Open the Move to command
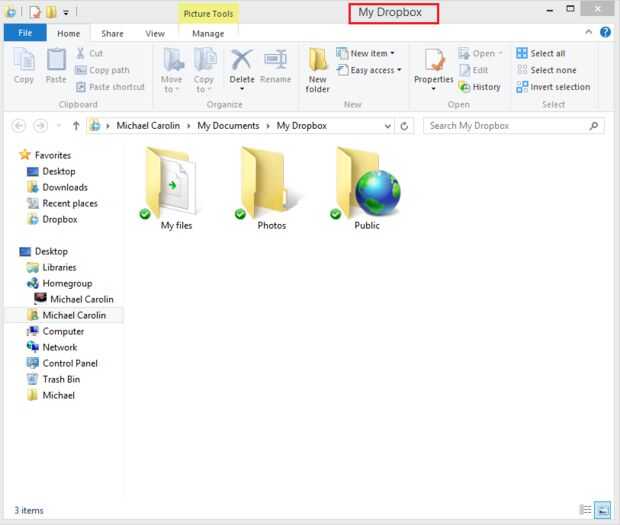This screenshot has width=620, height=525. coord(172,70)
